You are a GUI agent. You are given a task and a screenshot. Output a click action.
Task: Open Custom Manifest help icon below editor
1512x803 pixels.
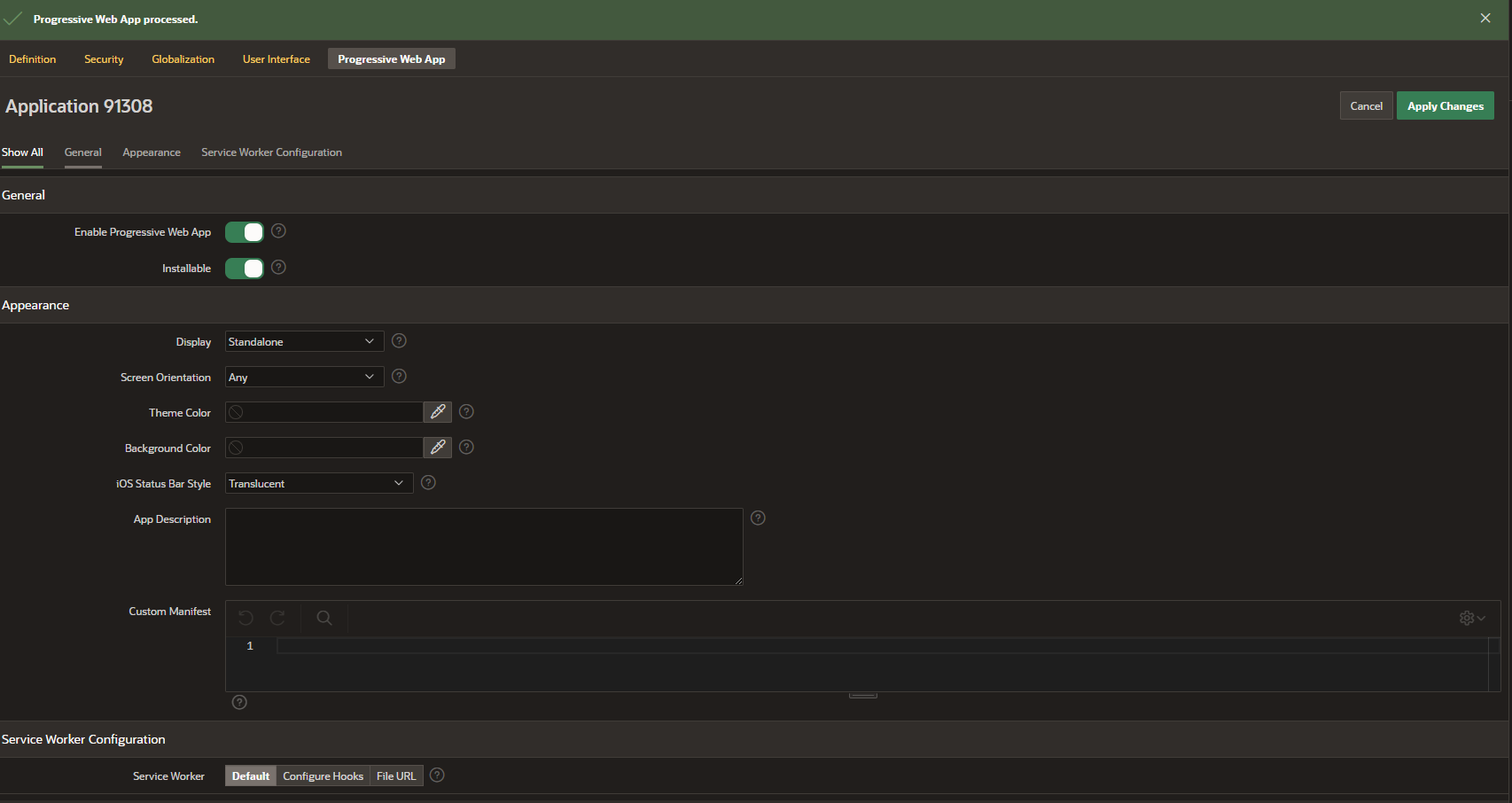click(x=239, y=703)
